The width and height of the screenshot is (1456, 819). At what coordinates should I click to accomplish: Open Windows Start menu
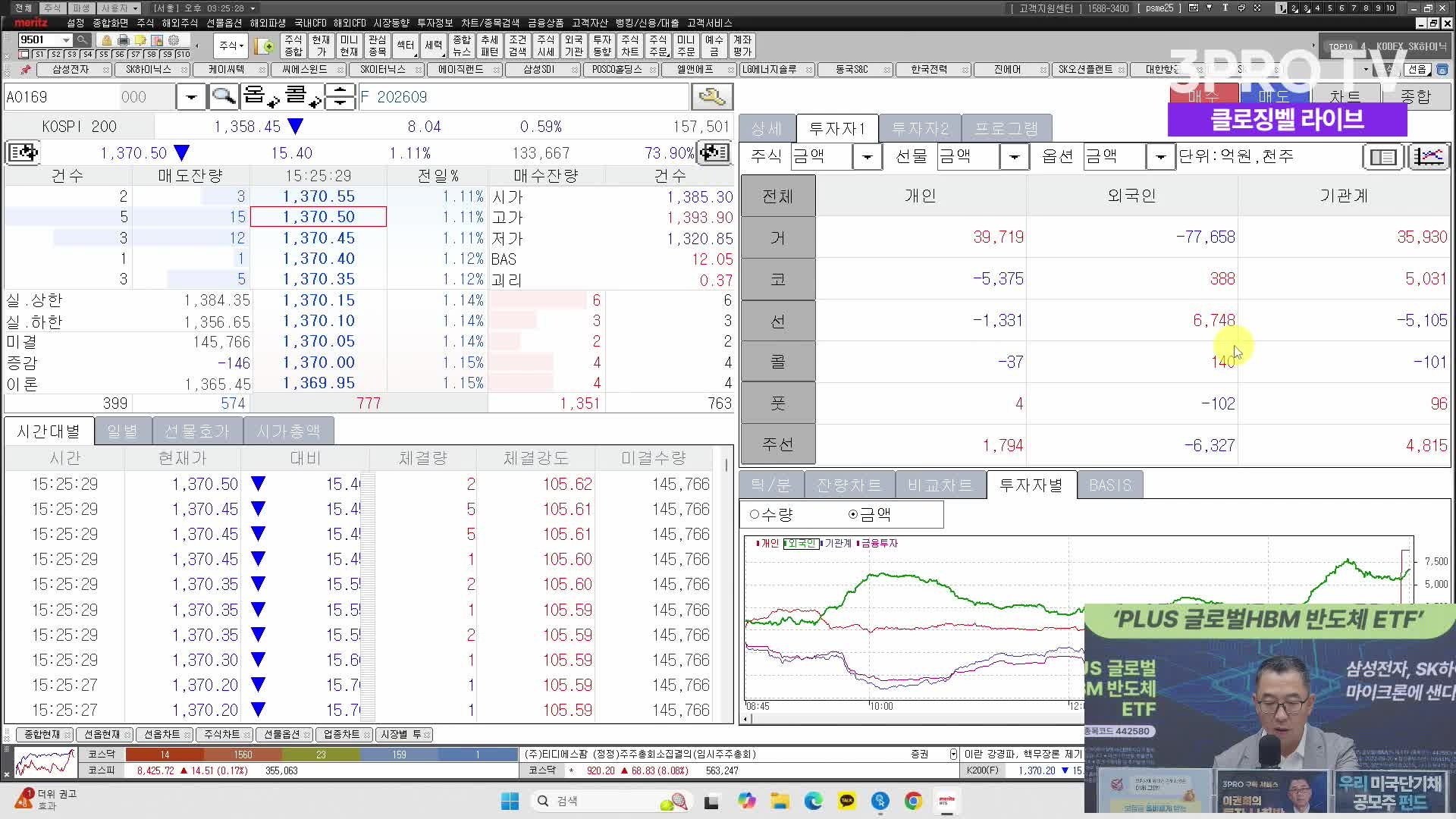pyautogui.click(x=510, y=801)
